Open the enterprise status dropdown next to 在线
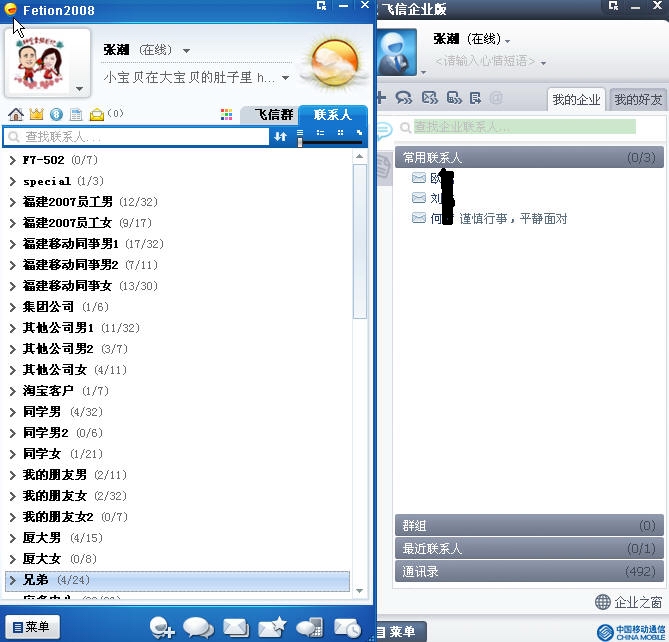 [507, 41]
